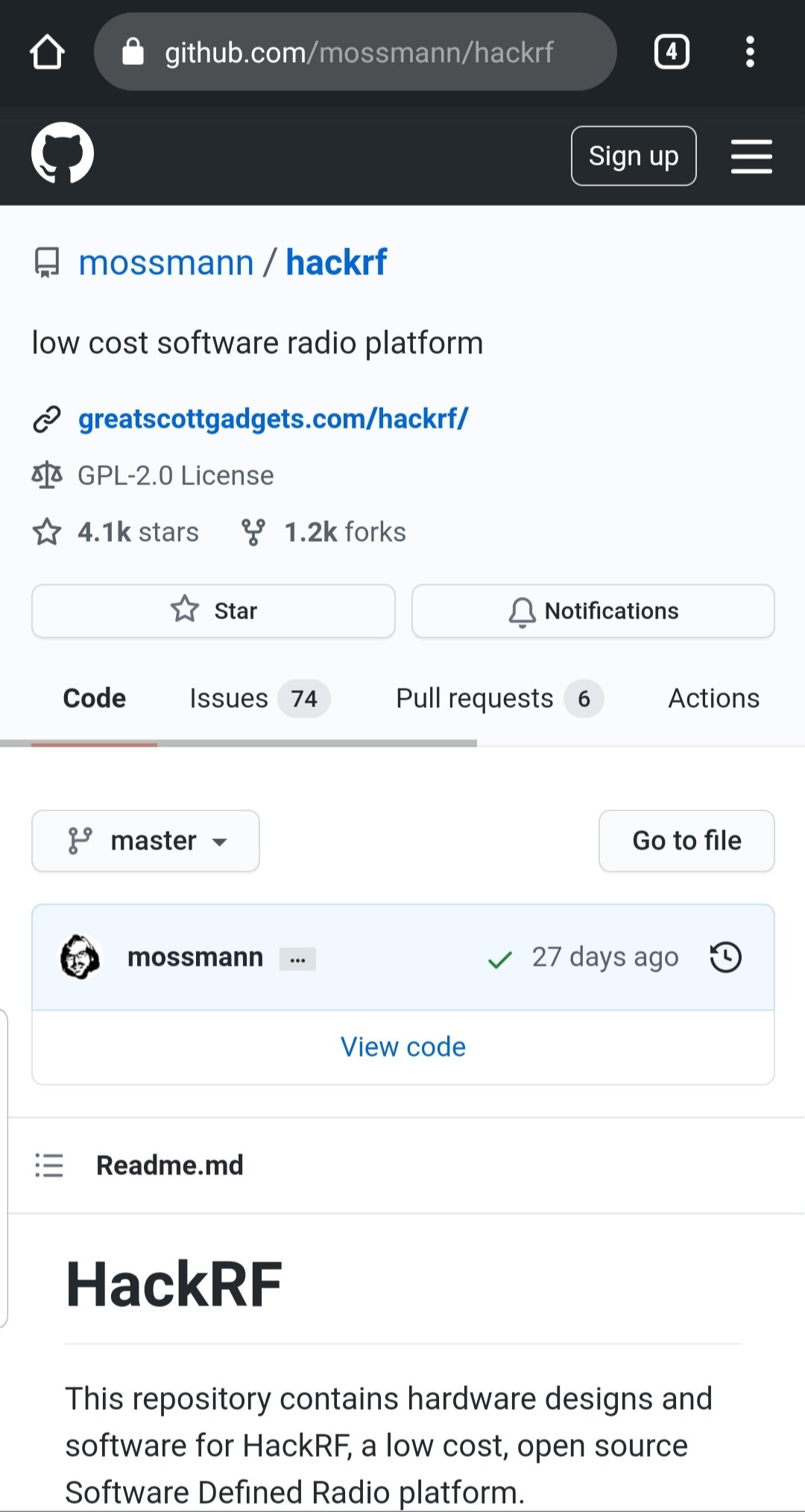Open the greatscottgadgets.com/hackrf/ link
805x1512 pixels.
tap(273, 419)
